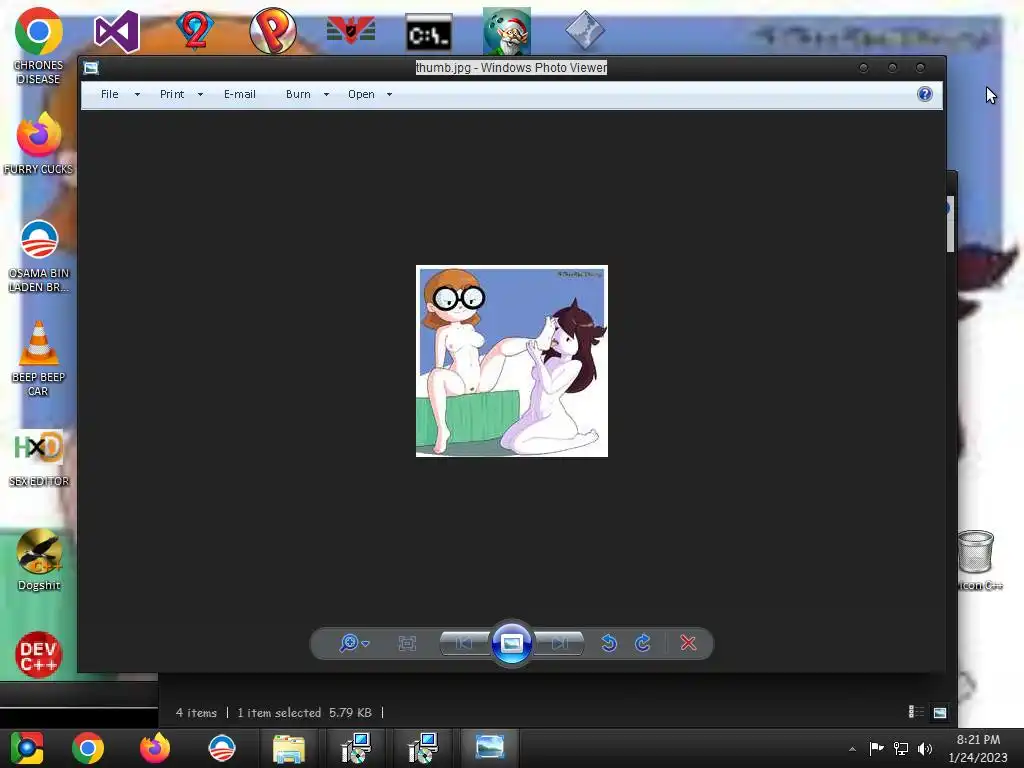This screenshot has width=1024, height=768.
Task: Open the Dev C++ desktop shortcut
Action: point(38,654)
